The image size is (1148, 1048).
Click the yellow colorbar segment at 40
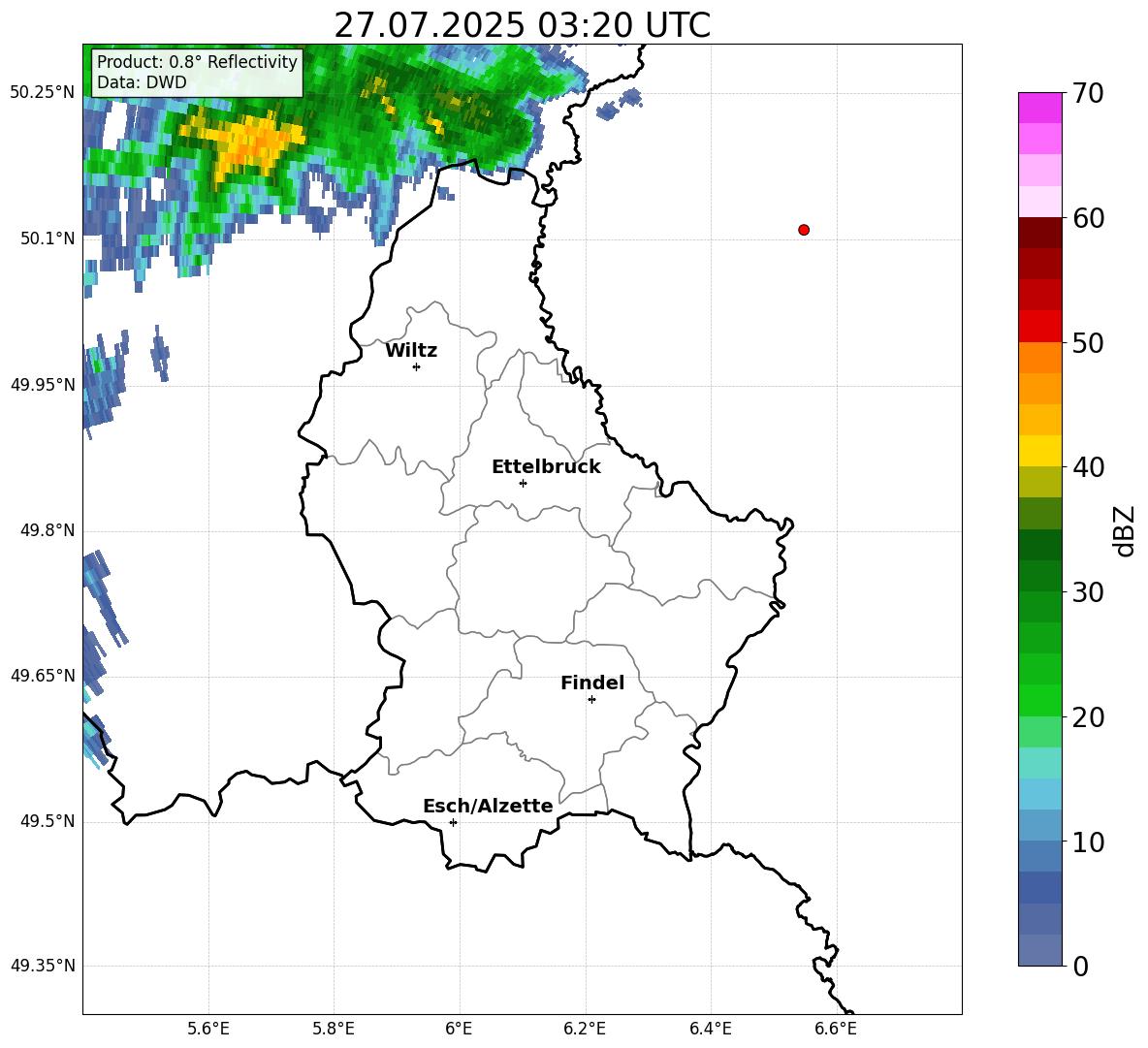[x=1040, y=451]
